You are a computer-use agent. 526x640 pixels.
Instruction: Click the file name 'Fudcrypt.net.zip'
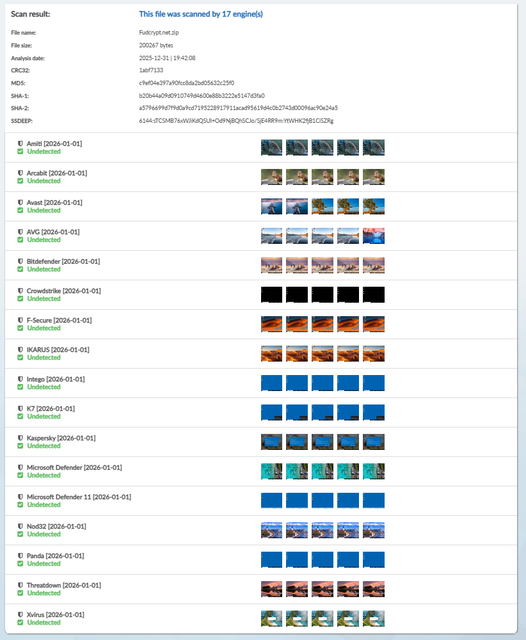pyautogui.click(x=159, y=32)
